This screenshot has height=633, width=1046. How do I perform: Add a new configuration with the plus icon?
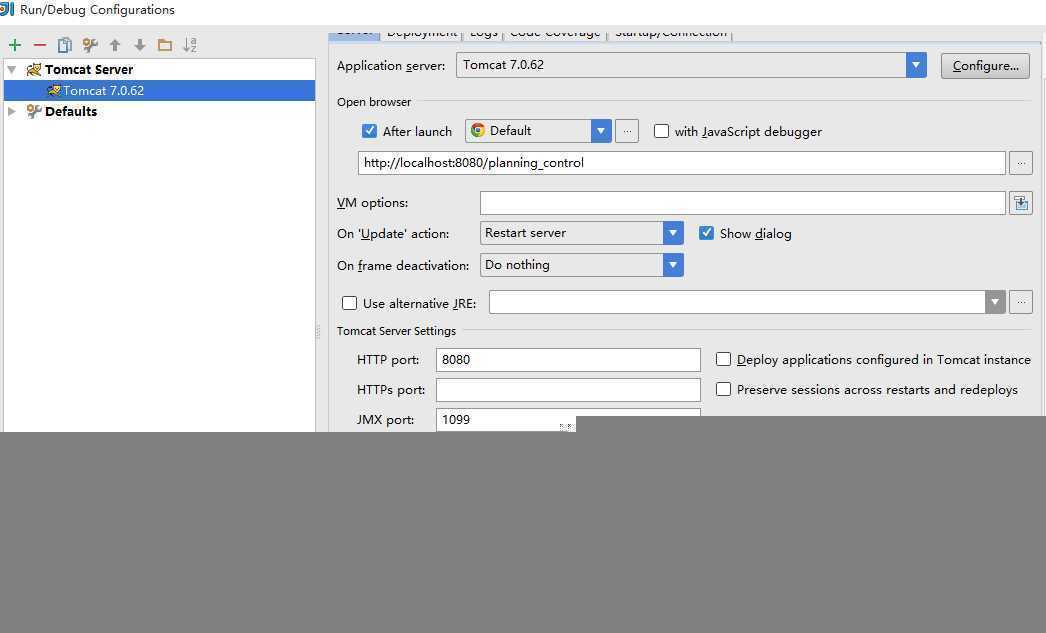pos(15,45)
